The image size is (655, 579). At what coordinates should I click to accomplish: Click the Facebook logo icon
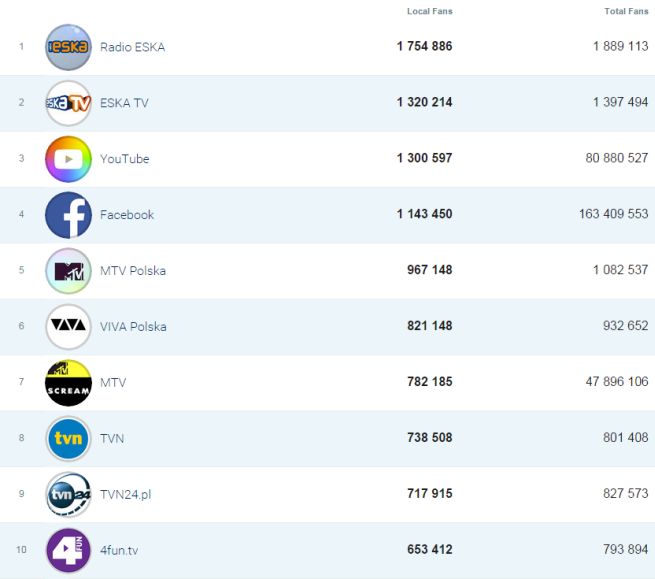68,215
